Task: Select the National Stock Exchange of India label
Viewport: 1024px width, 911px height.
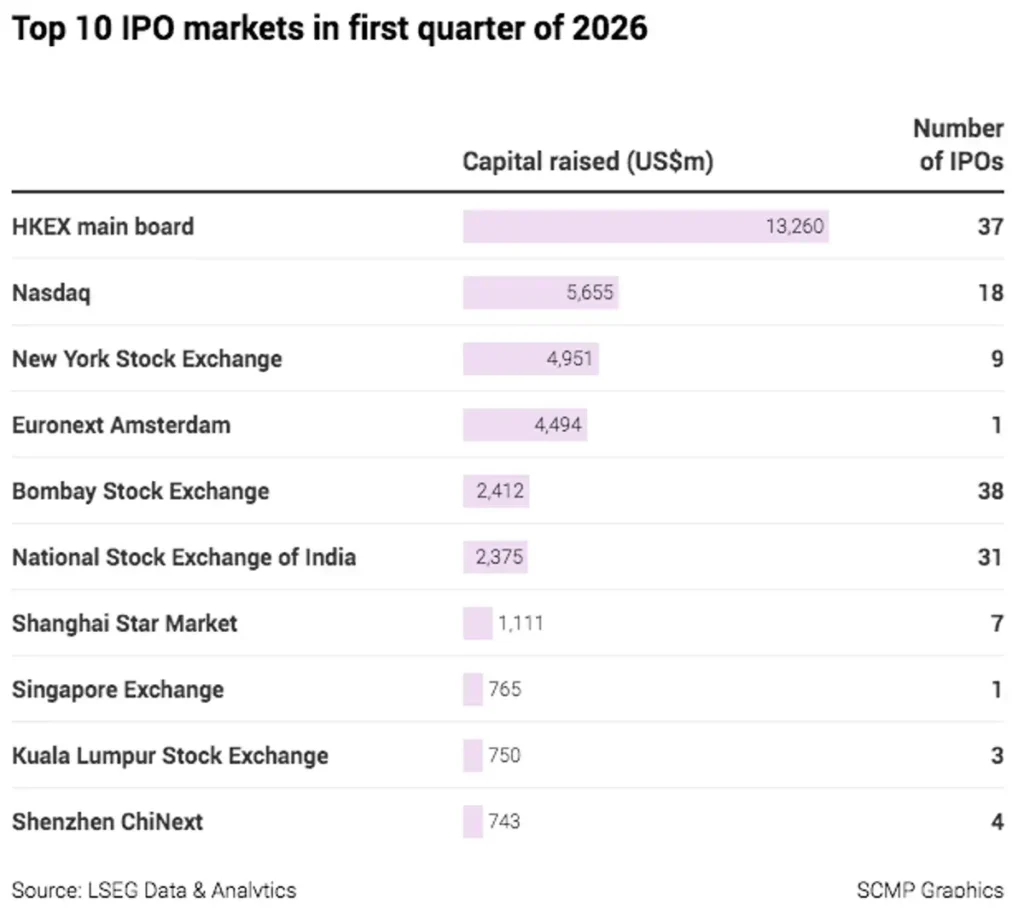Action: [184, 557]
